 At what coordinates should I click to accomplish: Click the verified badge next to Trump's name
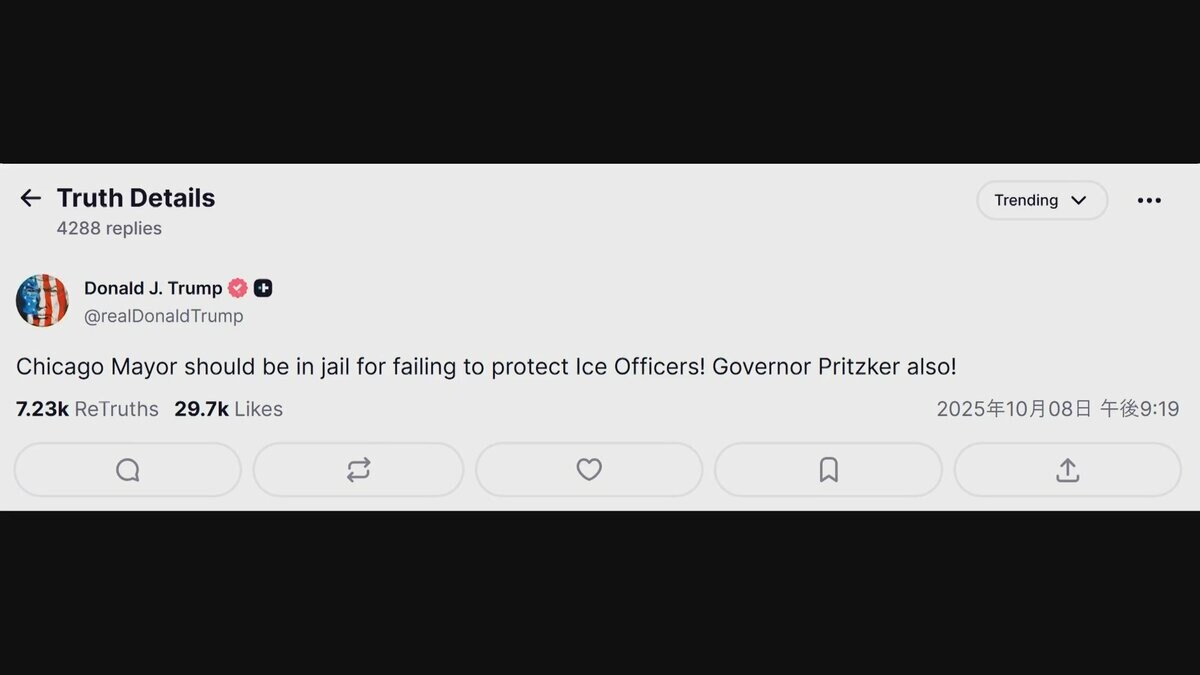(237, 288)
